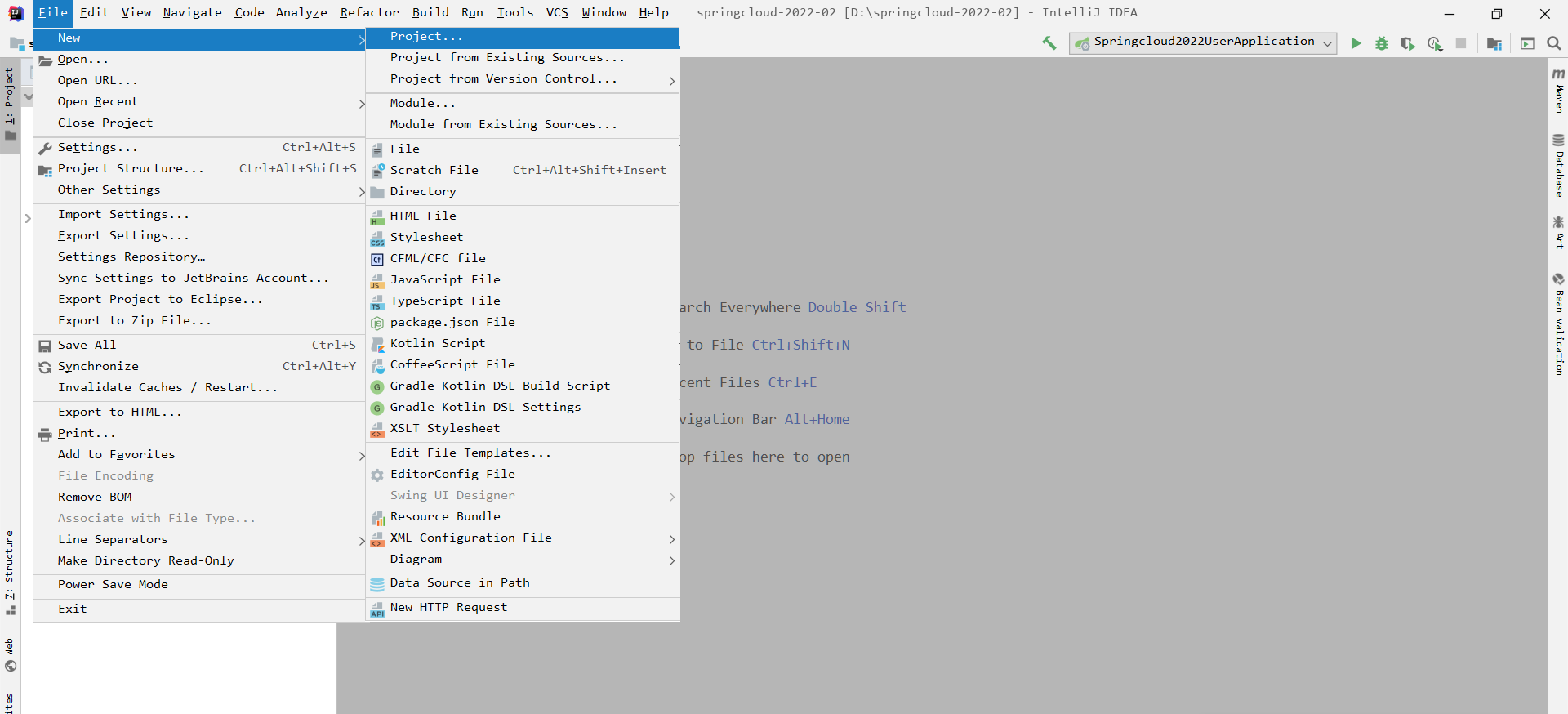Create a new CoffeeScript File
Viewport: 1568px width, 714px height.
click(523, 364)
